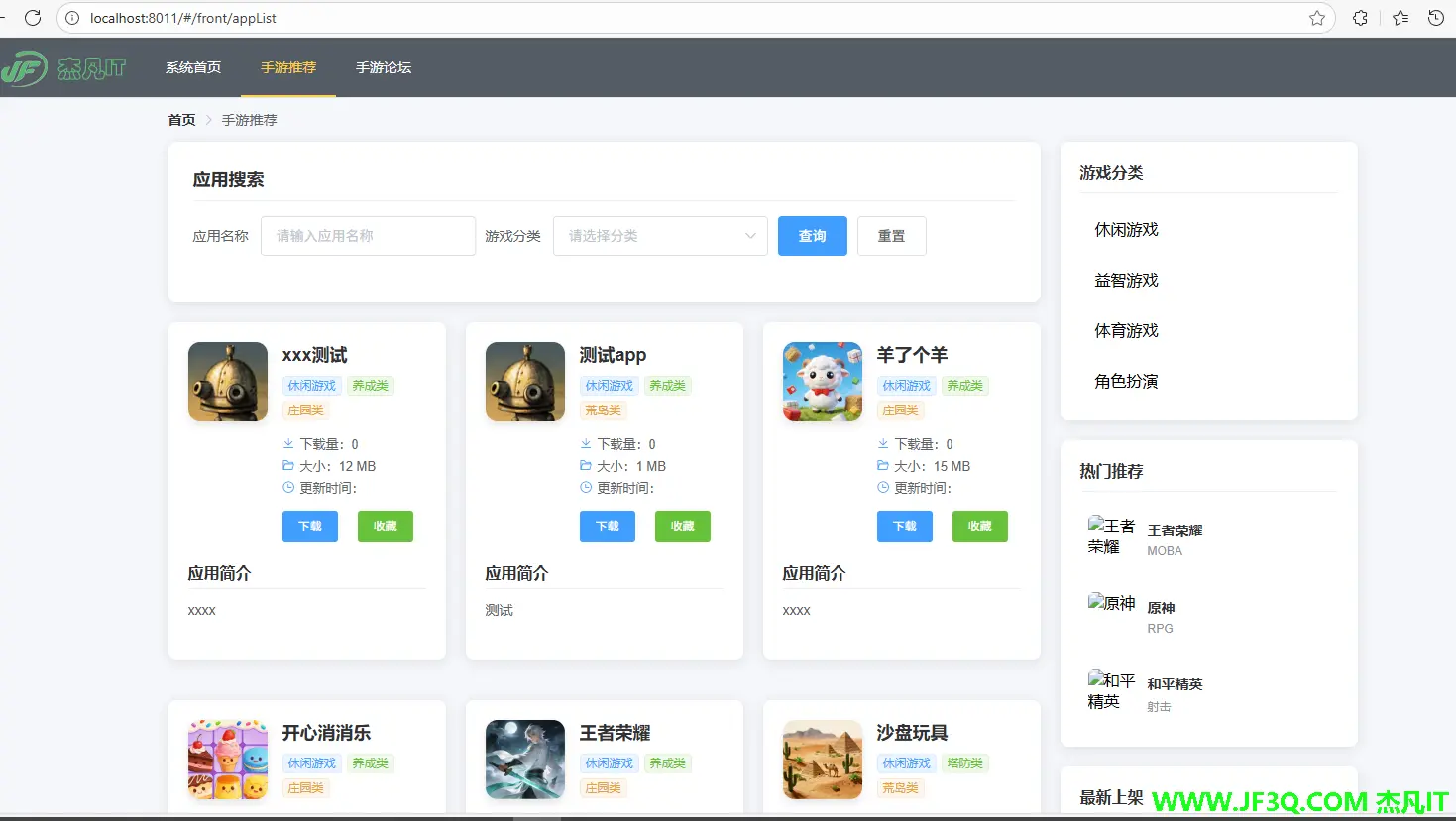Bookmark this page via the star icon
This screenshot has height=821, width=1456.
coord(1318,17)
